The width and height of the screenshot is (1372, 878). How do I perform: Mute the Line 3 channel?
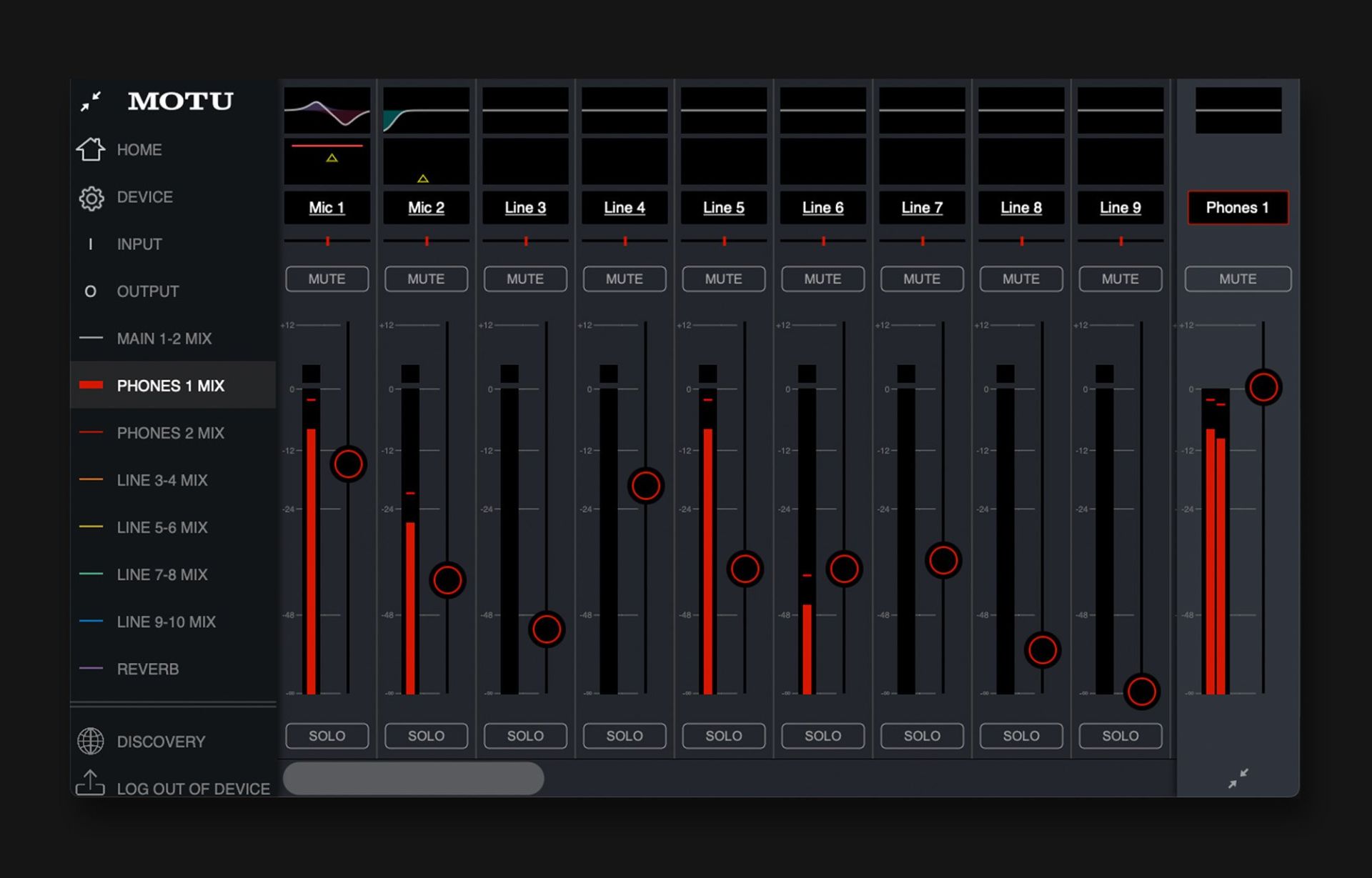coord(525,279)
